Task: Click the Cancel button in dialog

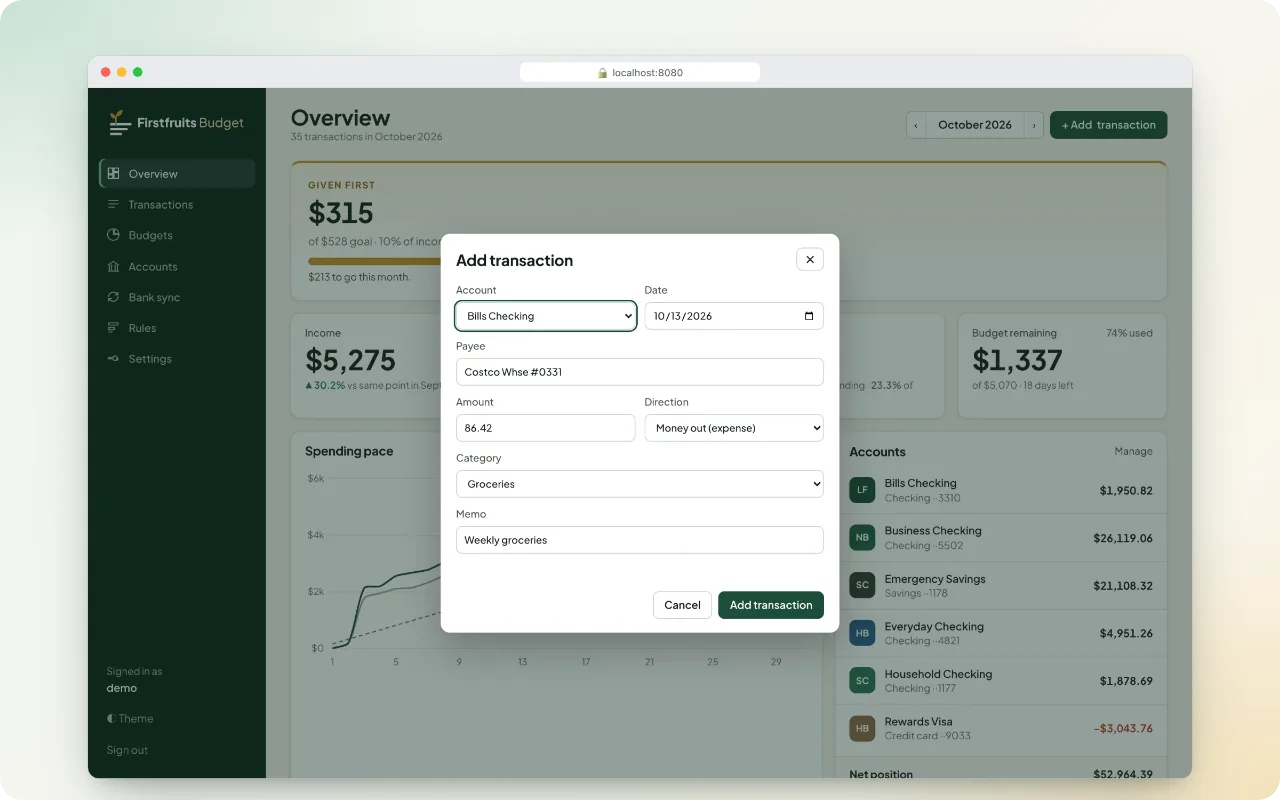Action: click(682, 605)
